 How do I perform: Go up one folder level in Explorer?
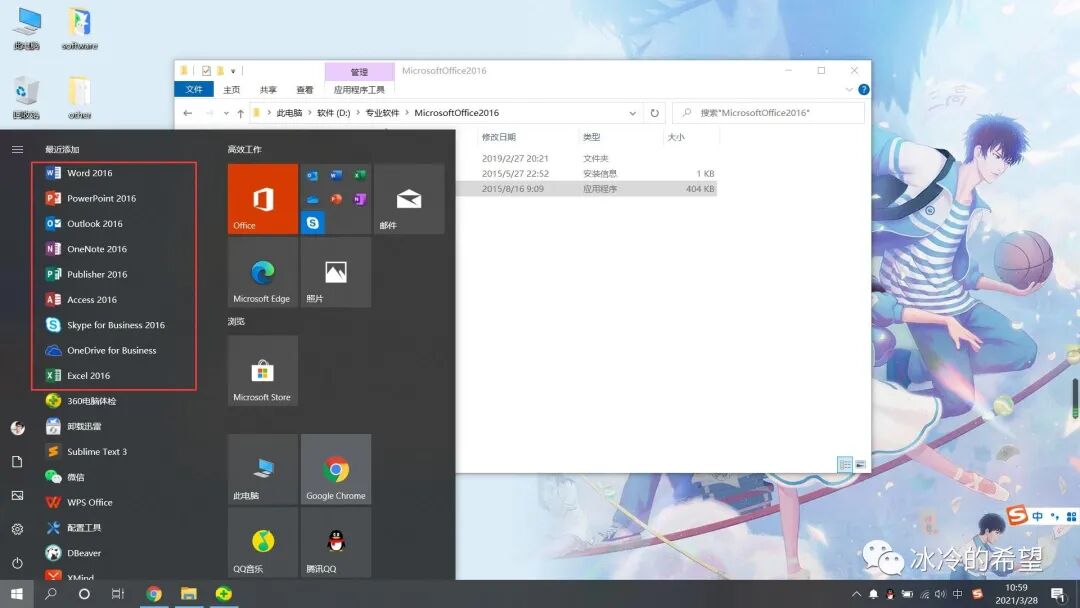(240, 113)
